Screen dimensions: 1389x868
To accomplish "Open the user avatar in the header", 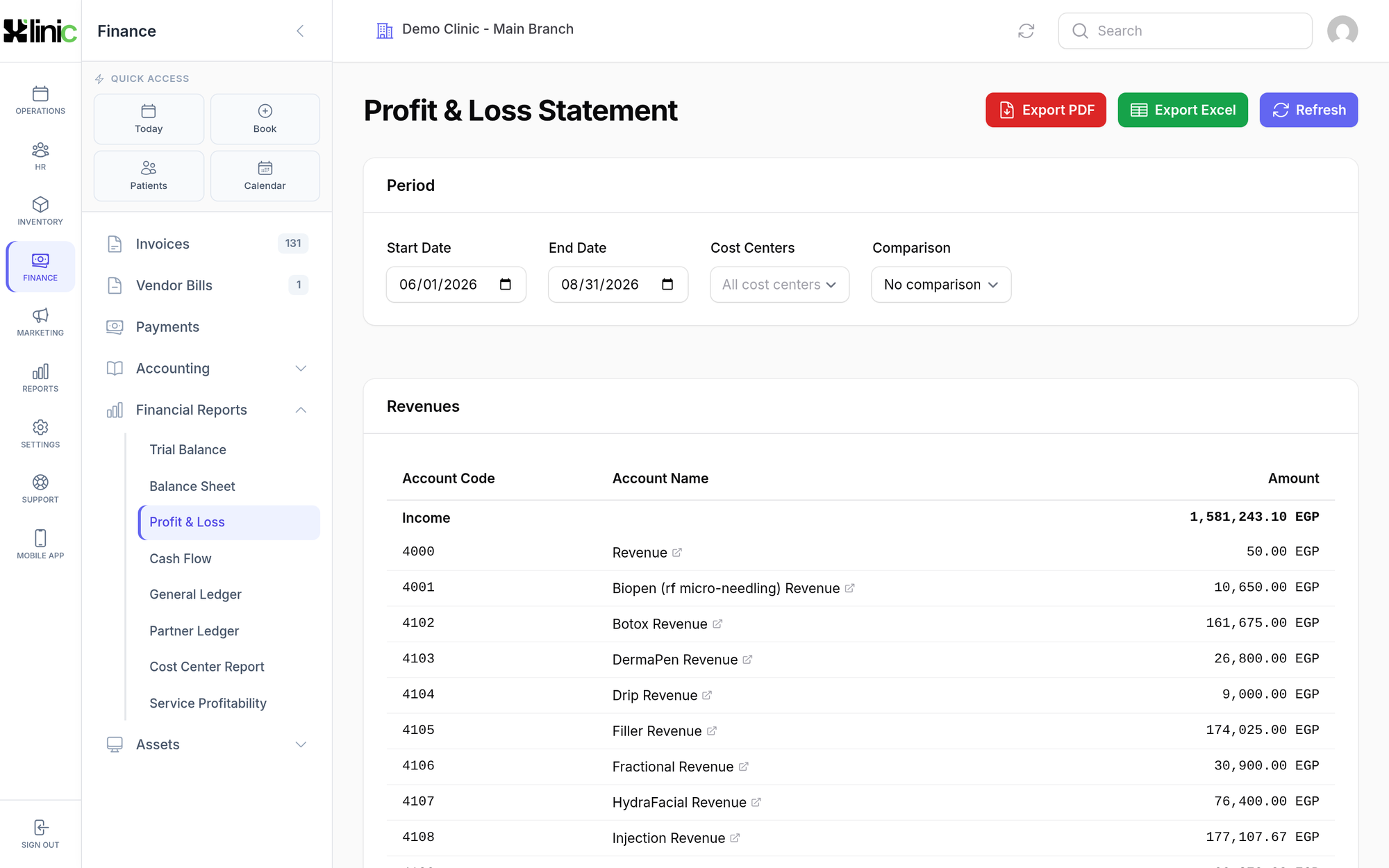I will click(x=1342, y=31).
